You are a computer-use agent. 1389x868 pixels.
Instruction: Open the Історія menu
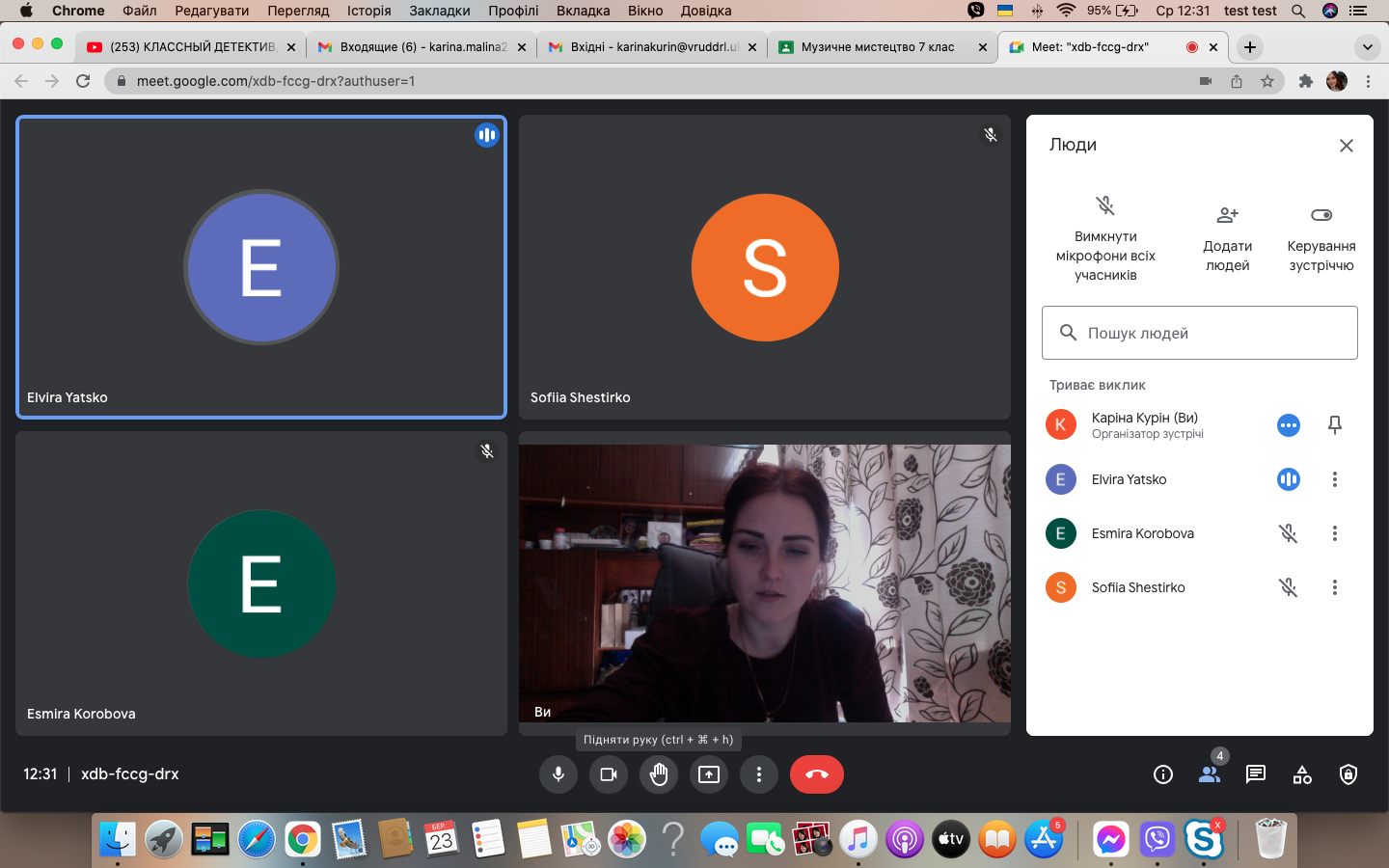pyautogui.click(x=369, y=11)
